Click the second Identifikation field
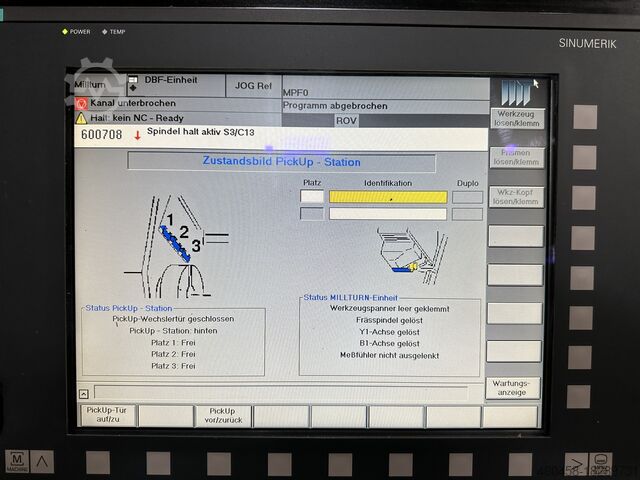The width and height of the screenshot is (640, 480). coord(388,214)
